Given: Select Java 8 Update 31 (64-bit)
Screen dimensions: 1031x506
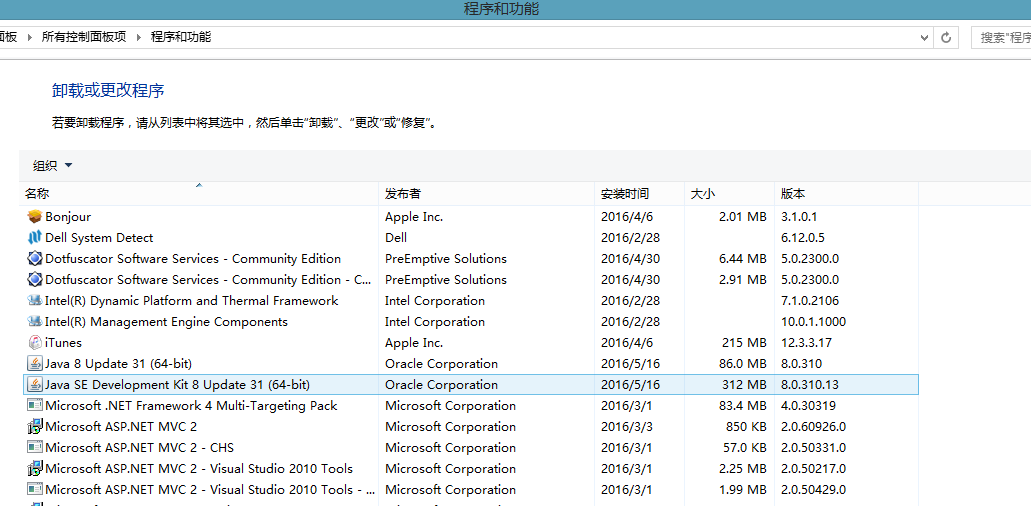Looking at the screenshot, I should point(118,363).
